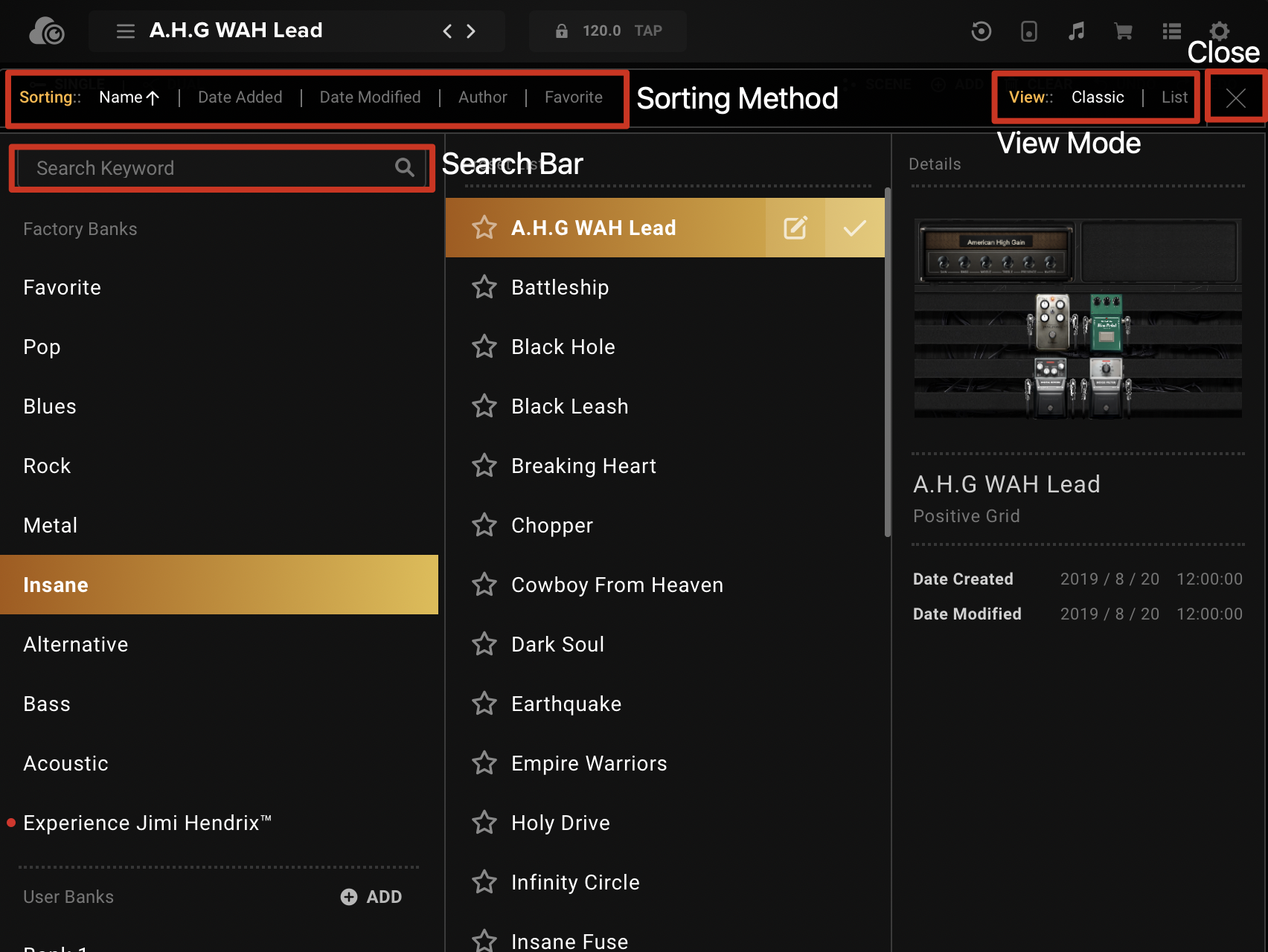Screen dimensions: 1268x952
Task: Star the Infinity Circle preset
Action: tap(484, 882)
